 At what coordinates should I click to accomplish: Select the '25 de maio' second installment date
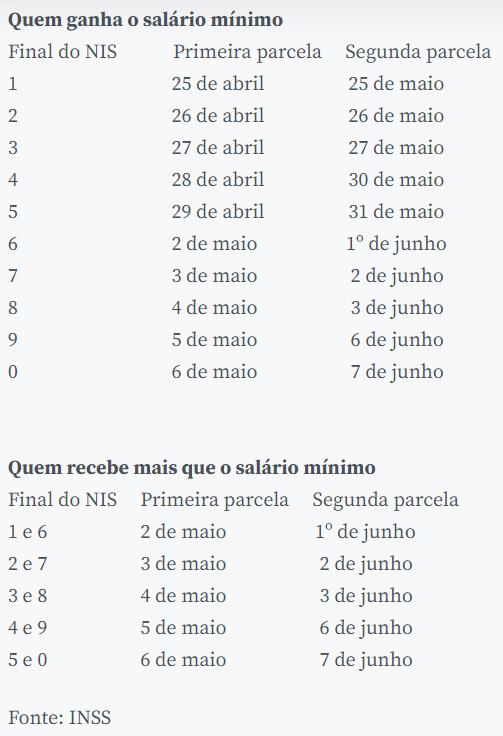[x=396, y=84]
